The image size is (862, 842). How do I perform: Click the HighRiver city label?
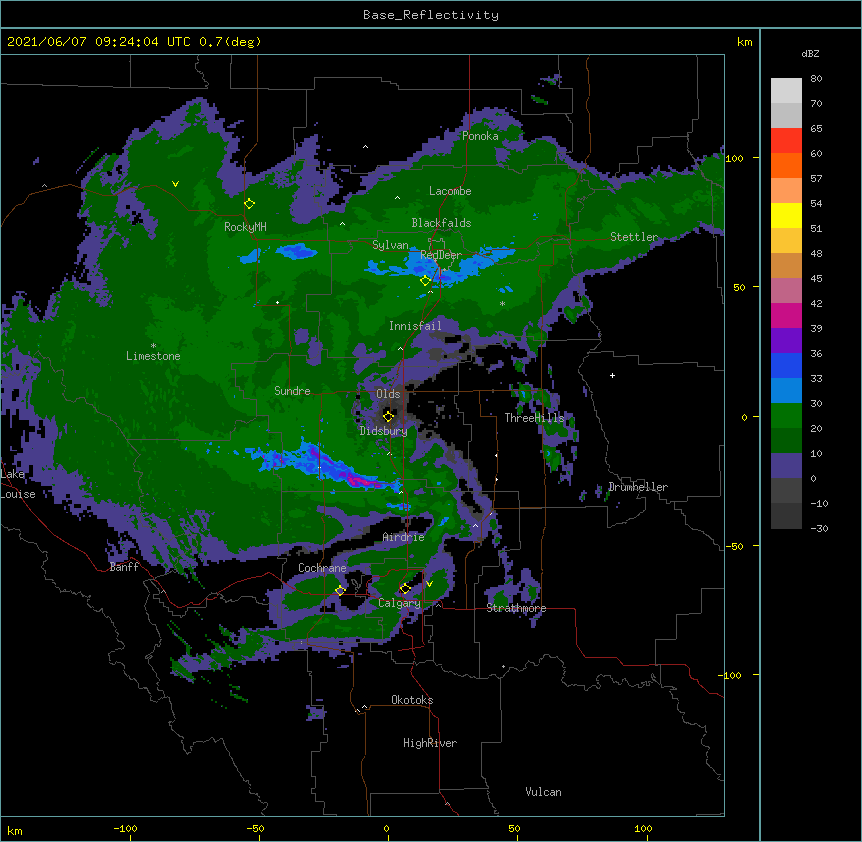tap(430, 743)
